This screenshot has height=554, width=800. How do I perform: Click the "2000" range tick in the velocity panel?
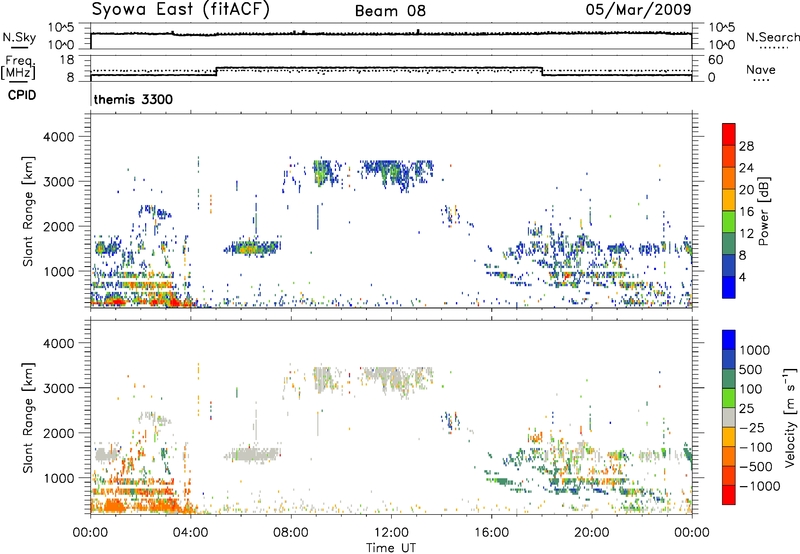tap(58, 433)
